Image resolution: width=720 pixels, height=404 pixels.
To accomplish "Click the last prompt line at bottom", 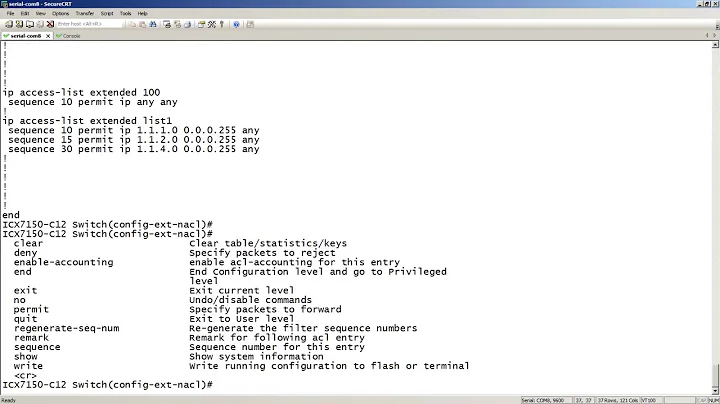I will tap(107, 385).
